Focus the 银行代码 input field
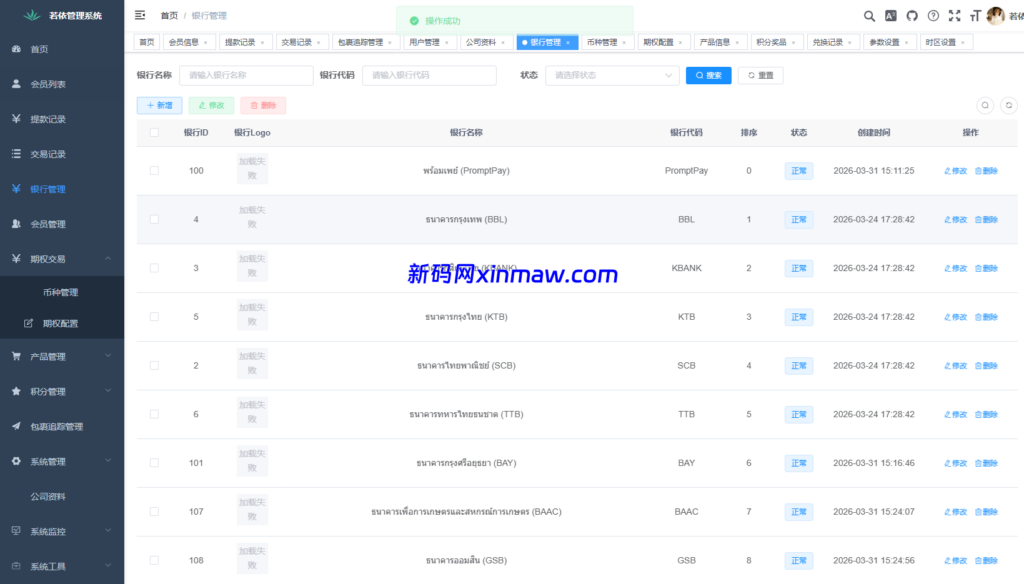Screen dimensions: 1024x584 tap(429, 75)
